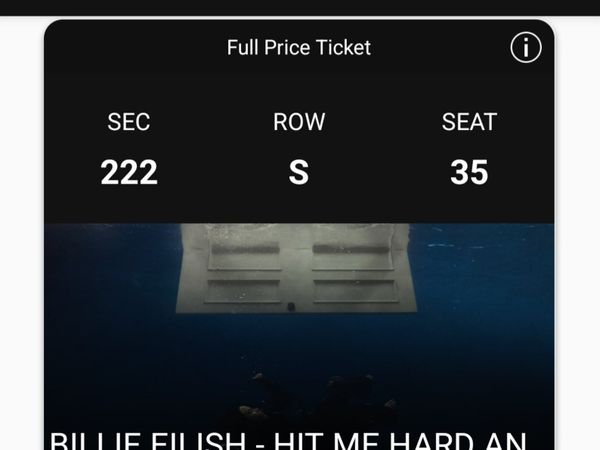The width and height of the screenshot is (600, 450).
Task: Select the SEC label
Action: 129,122
